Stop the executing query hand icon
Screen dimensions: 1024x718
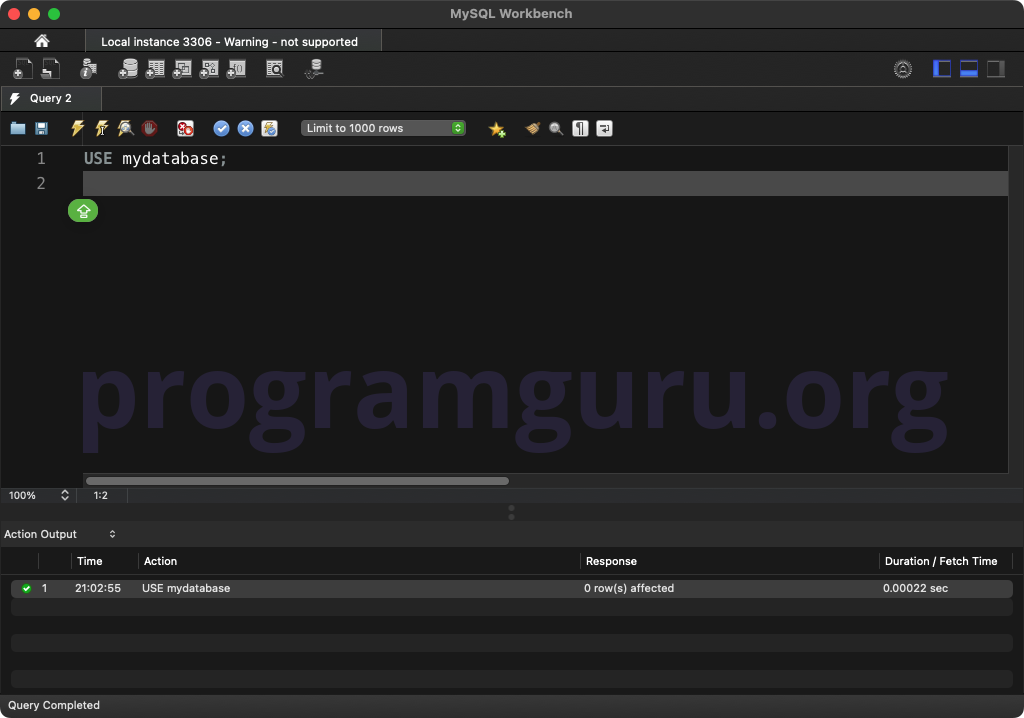pos(150,128)
